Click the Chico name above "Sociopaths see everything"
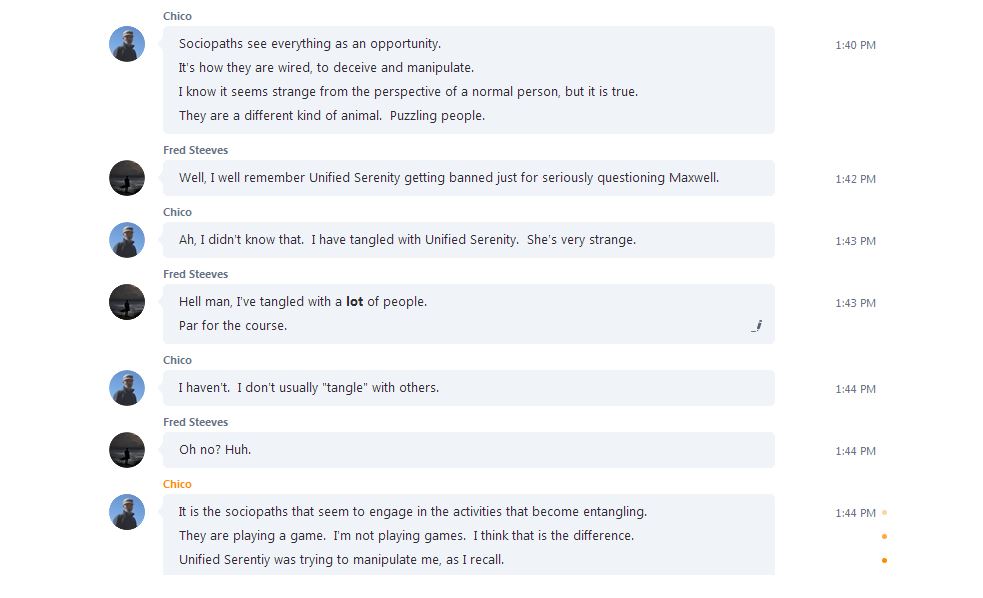Viewport: 983px width, 598px height. [x=177, y=16]
